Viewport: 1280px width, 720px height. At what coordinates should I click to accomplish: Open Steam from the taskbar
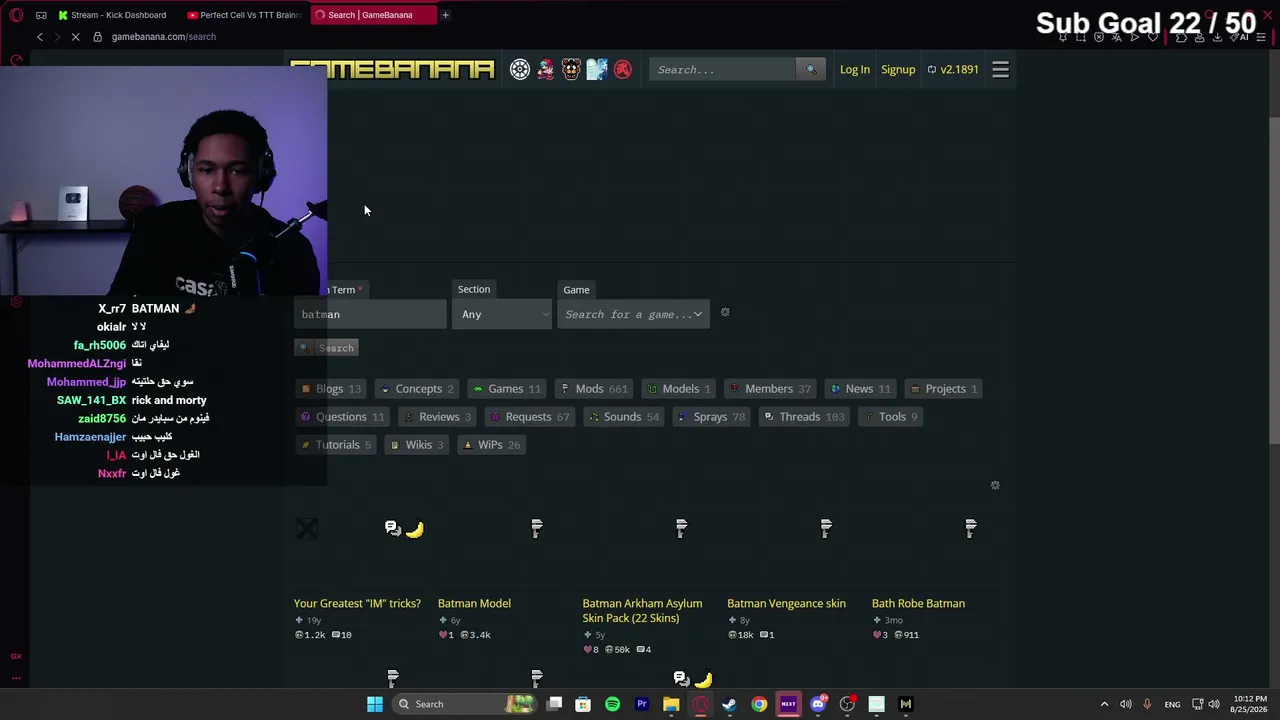pos(729,704)
